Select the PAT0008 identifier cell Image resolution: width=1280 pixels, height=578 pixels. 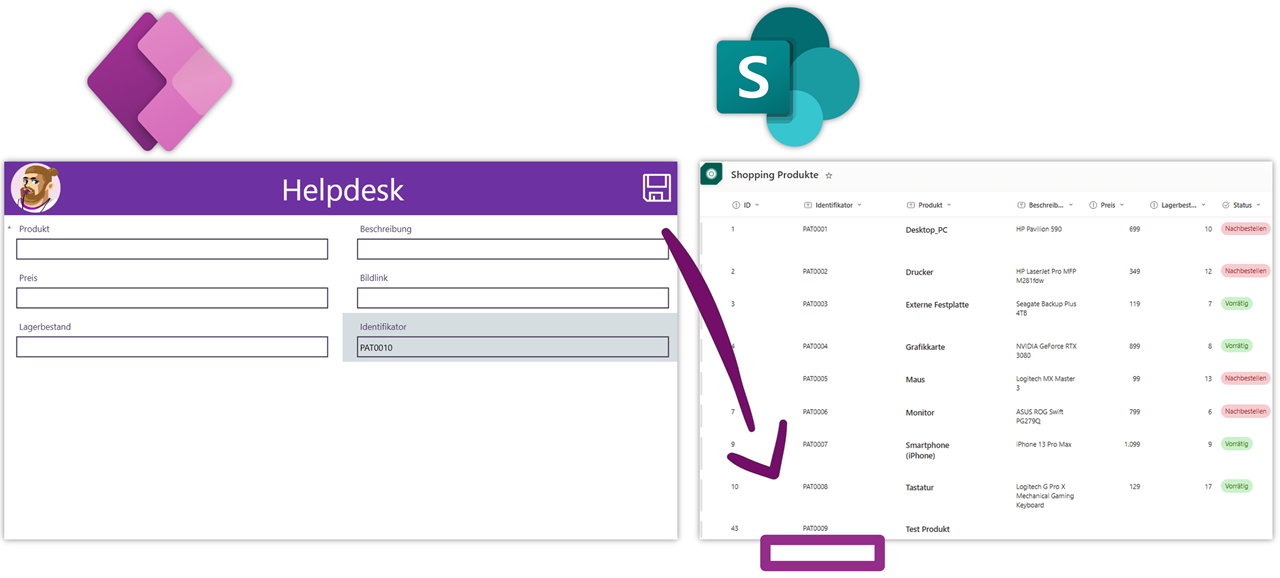coord(815,487)
